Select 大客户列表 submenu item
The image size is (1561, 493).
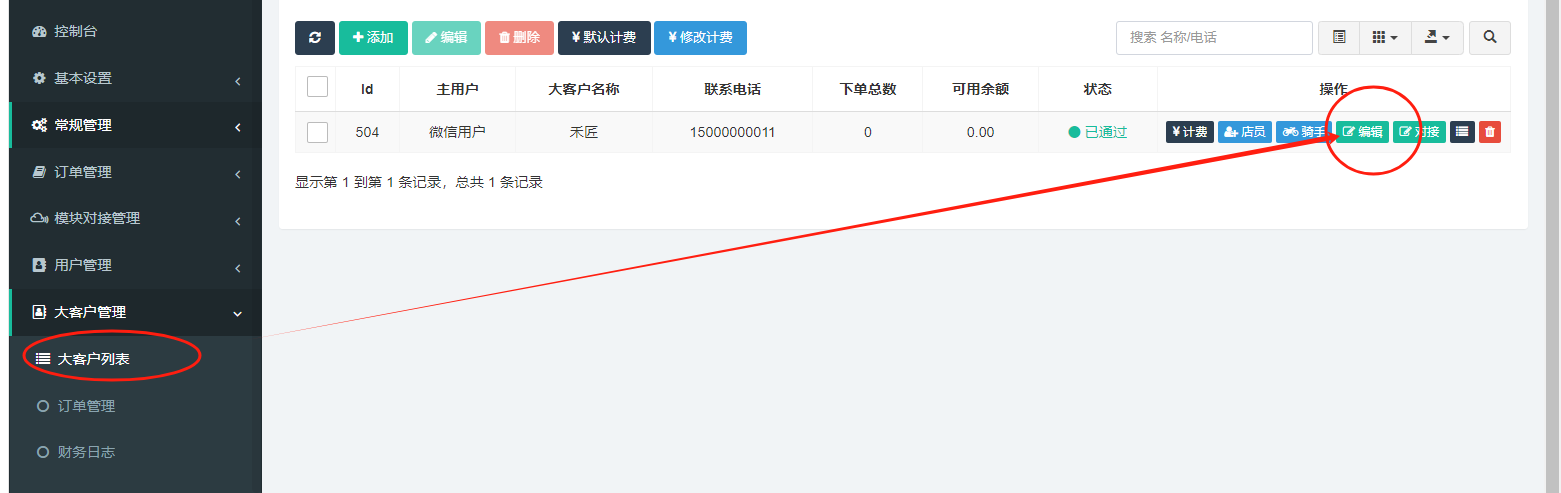(x=135, y=359)
